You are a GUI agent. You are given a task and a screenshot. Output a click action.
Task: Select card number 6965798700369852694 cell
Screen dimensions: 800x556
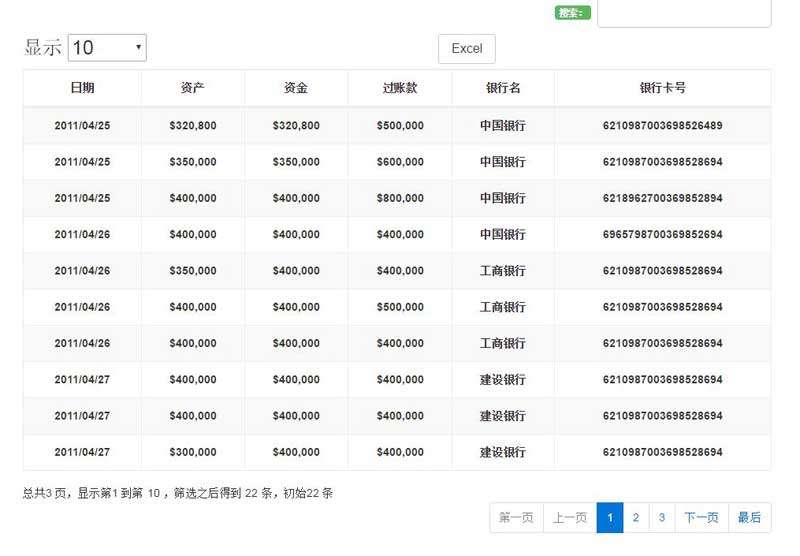(x=662, y=235)
